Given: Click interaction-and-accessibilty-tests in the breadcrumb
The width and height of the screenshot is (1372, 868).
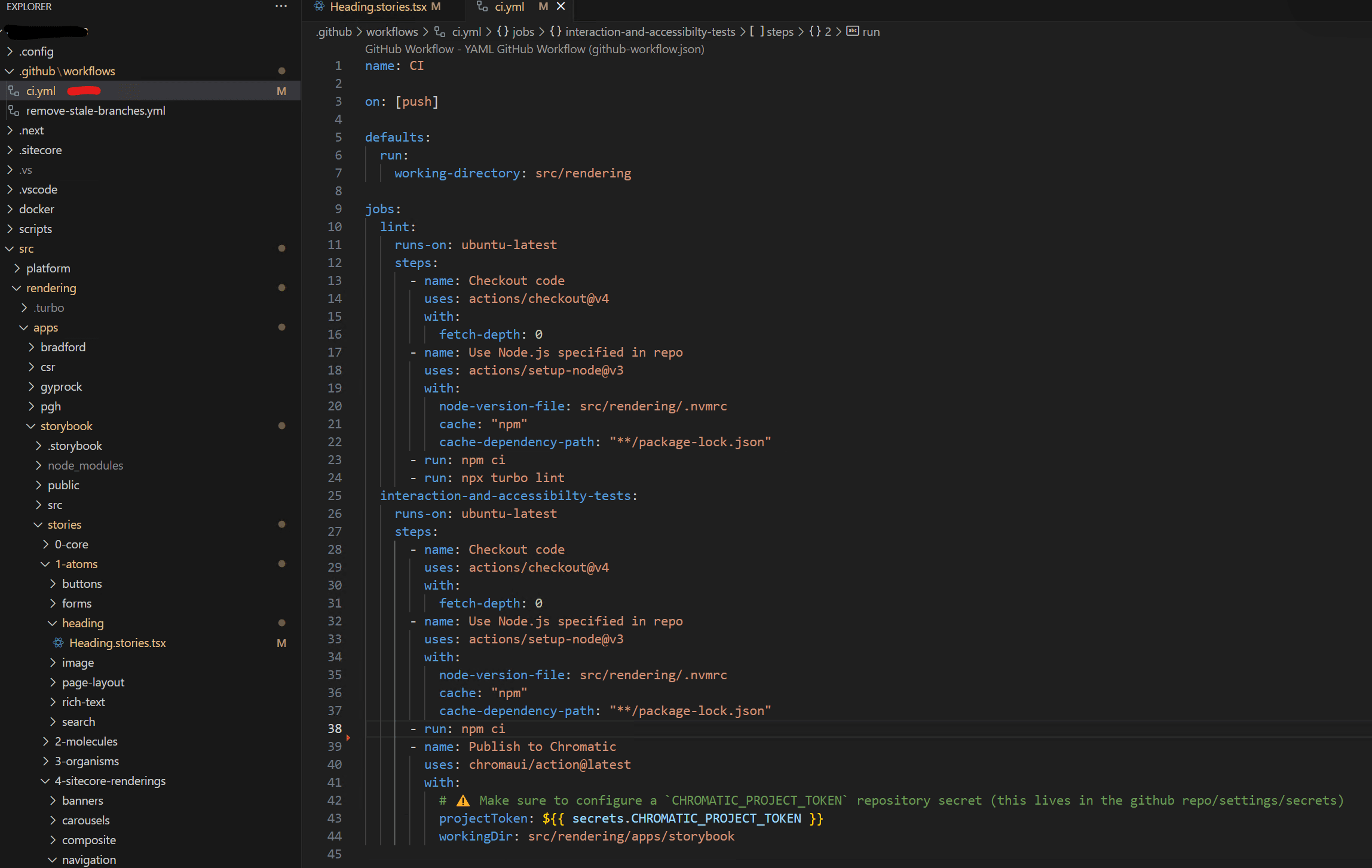Looking at the screenshot, I should (x=650, y=31).
